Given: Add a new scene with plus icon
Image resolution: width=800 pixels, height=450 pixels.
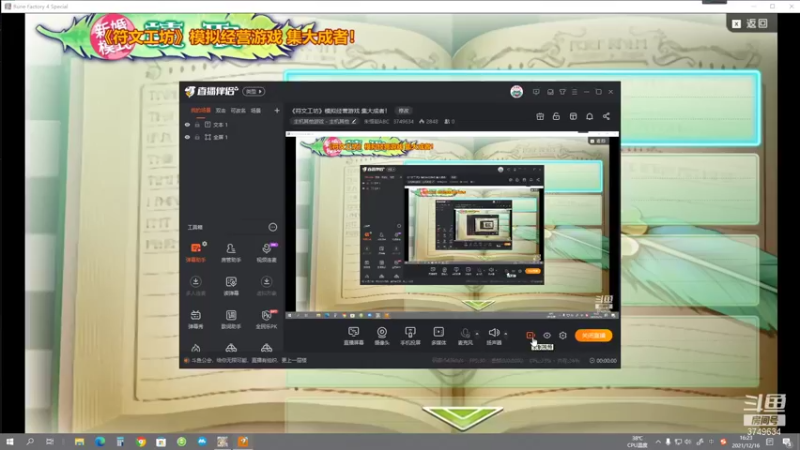Looking at the screenshot, I should [x=277, y=110].
